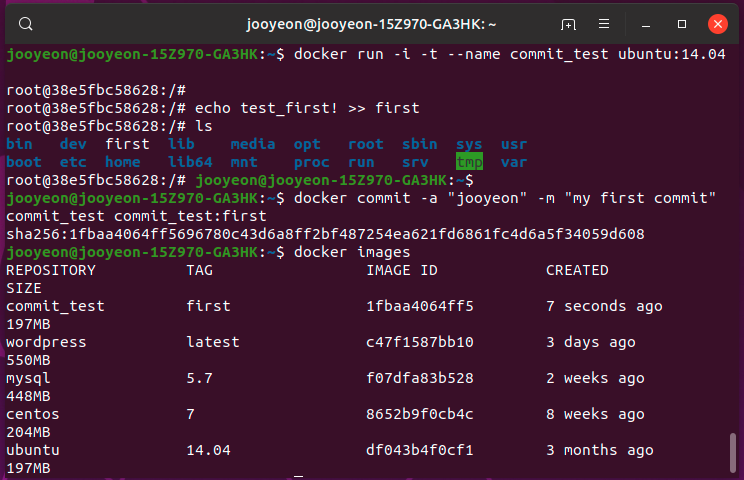Click the 'dev' directory name

click(73, 144)
